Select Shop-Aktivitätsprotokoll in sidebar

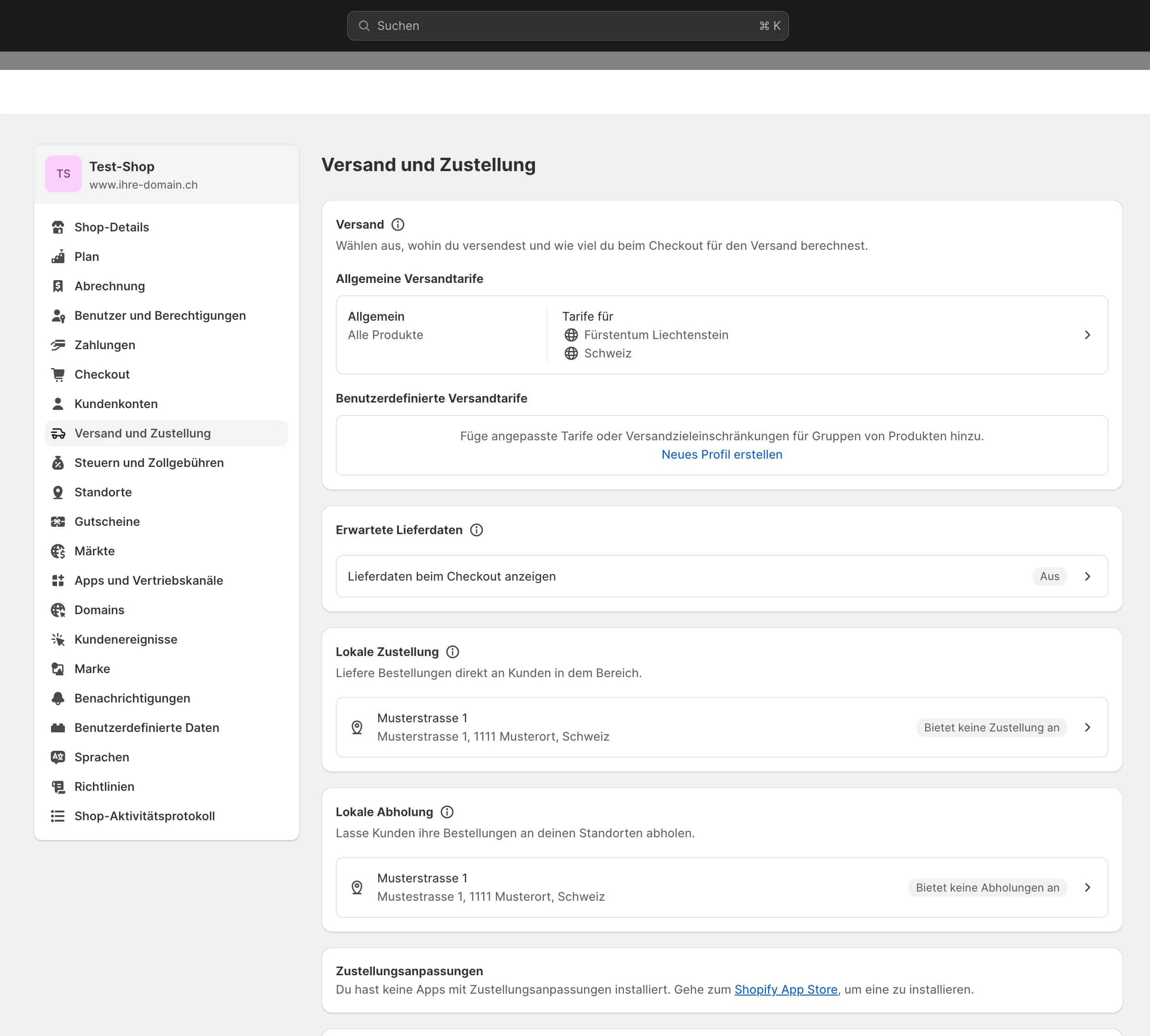click(144, 816)
